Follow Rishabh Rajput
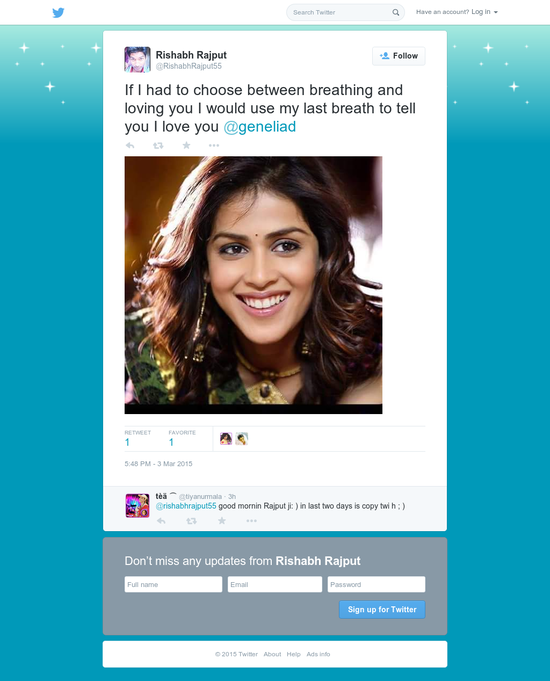 point(399,56)
